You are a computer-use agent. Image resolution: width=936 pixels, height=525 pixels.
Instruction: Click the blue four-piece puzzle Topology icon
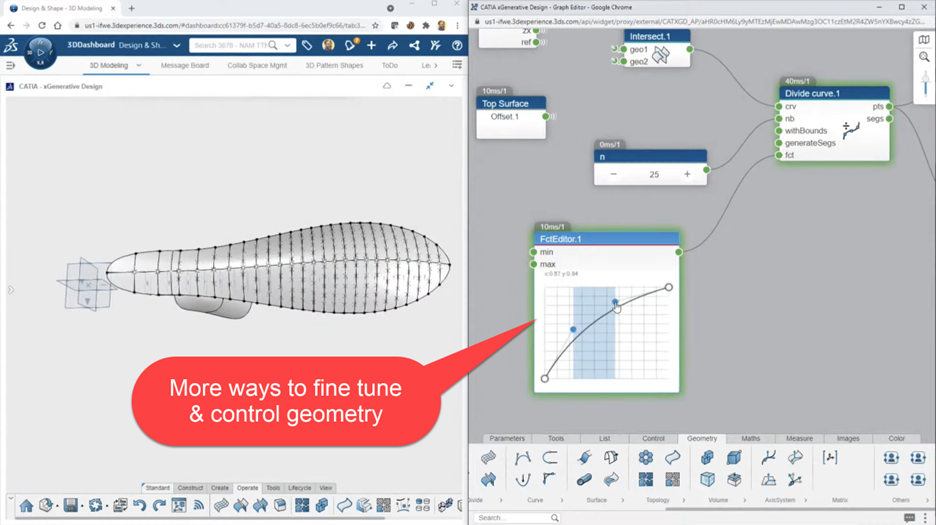pyautogui.click(x=645, y=480)
